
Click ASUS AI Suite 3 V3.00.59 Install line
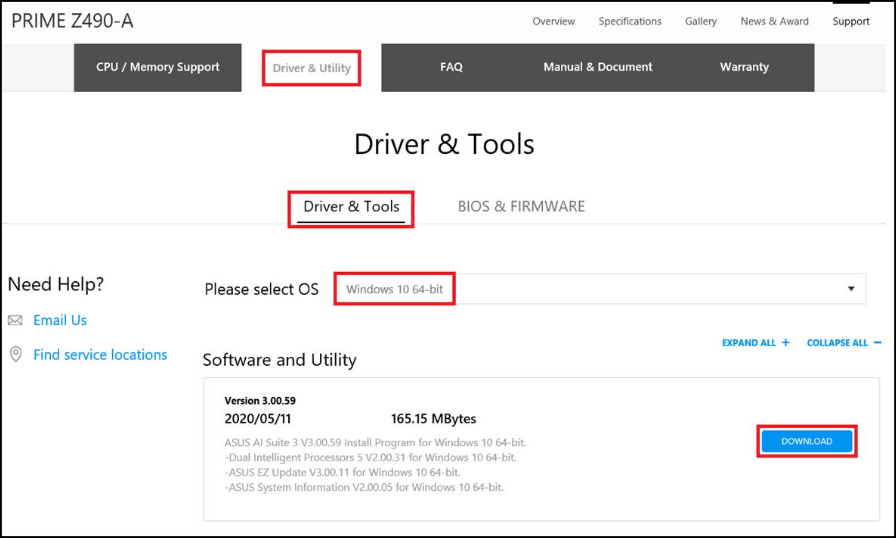[375, 443]
